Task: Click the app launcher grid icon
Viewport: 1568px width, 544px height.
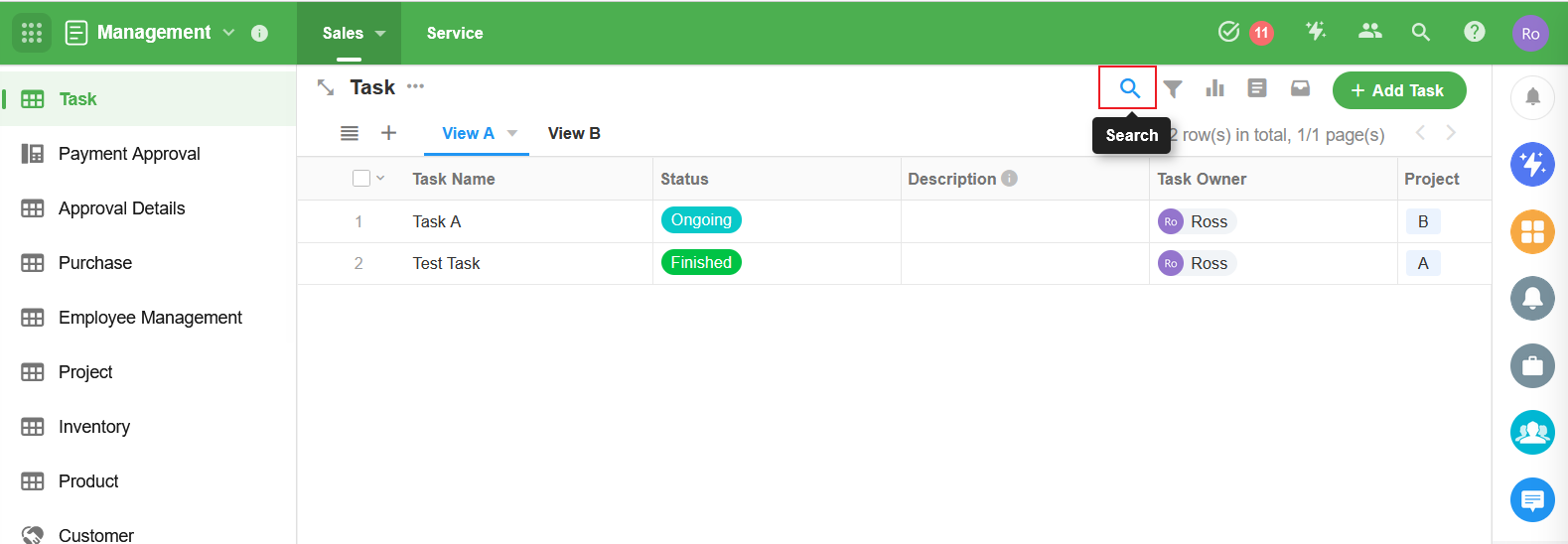Action: pos(32,33)
